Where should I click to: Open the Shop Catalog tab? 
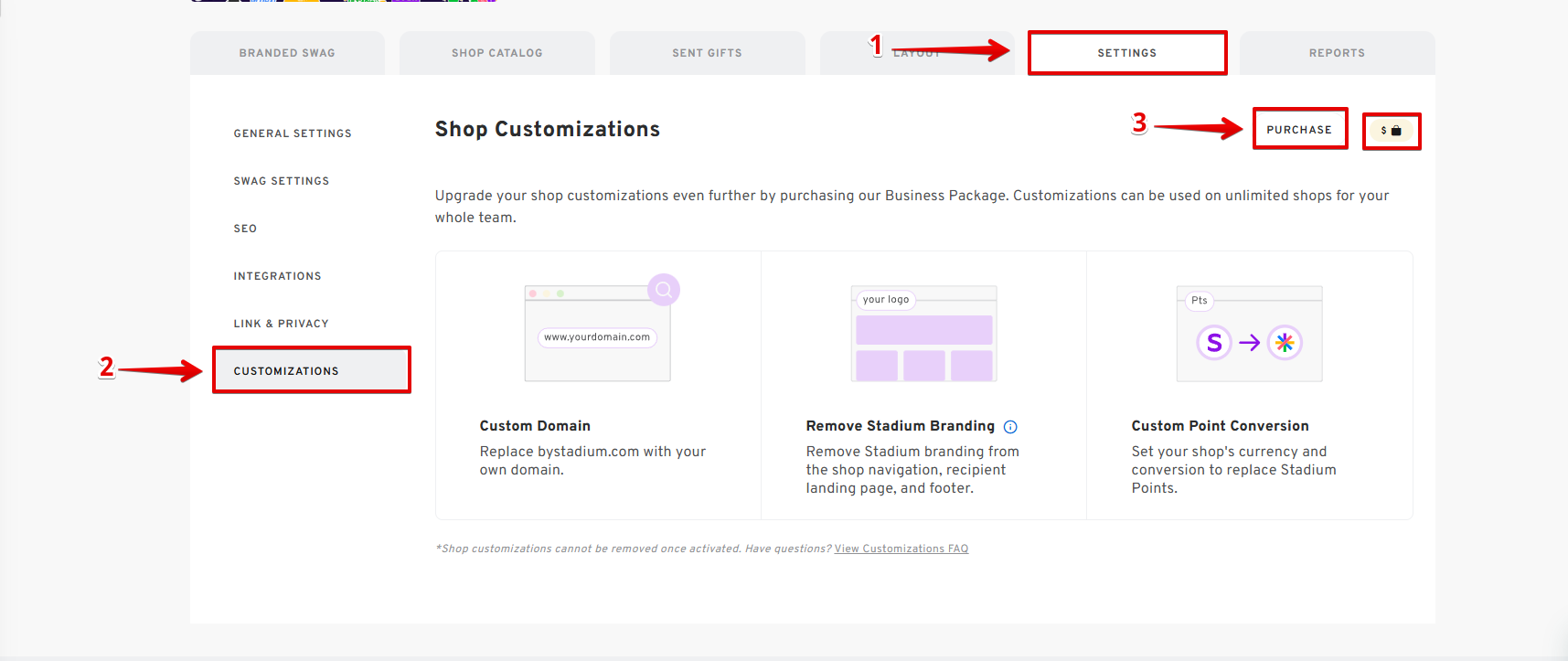[x=496, y=53]
